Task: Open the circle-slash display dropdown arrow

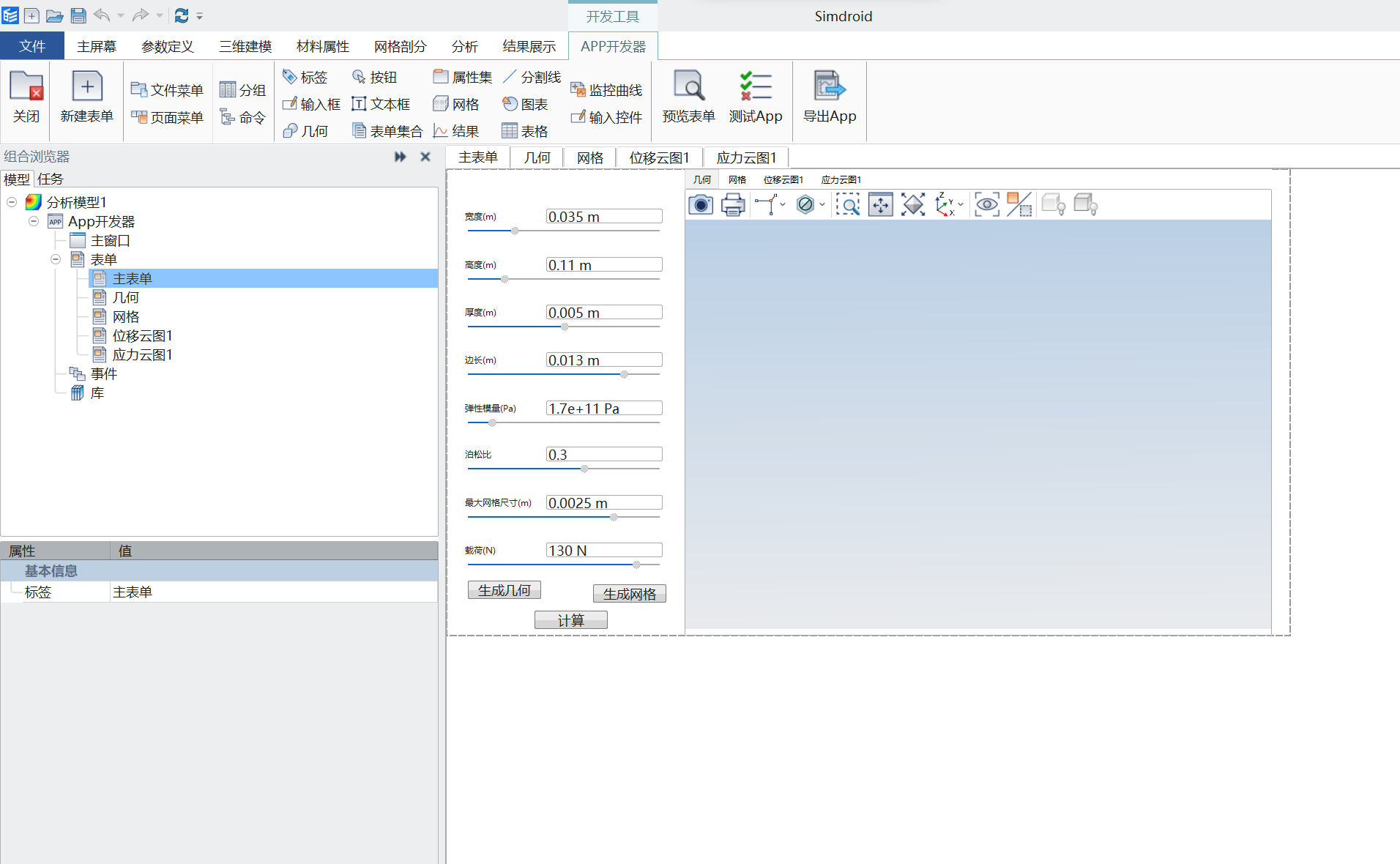Action: pos(822,205)
